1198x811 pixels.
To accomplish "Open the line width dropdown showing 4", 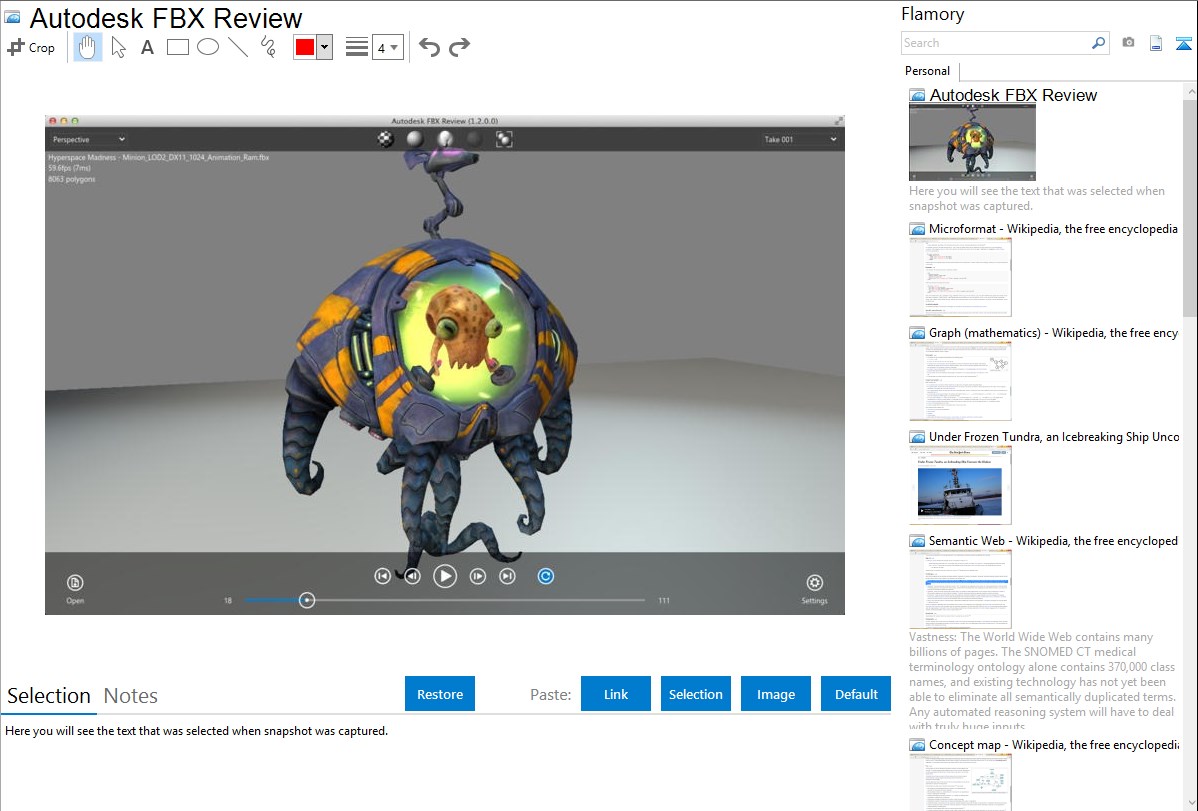I will 388,47.
